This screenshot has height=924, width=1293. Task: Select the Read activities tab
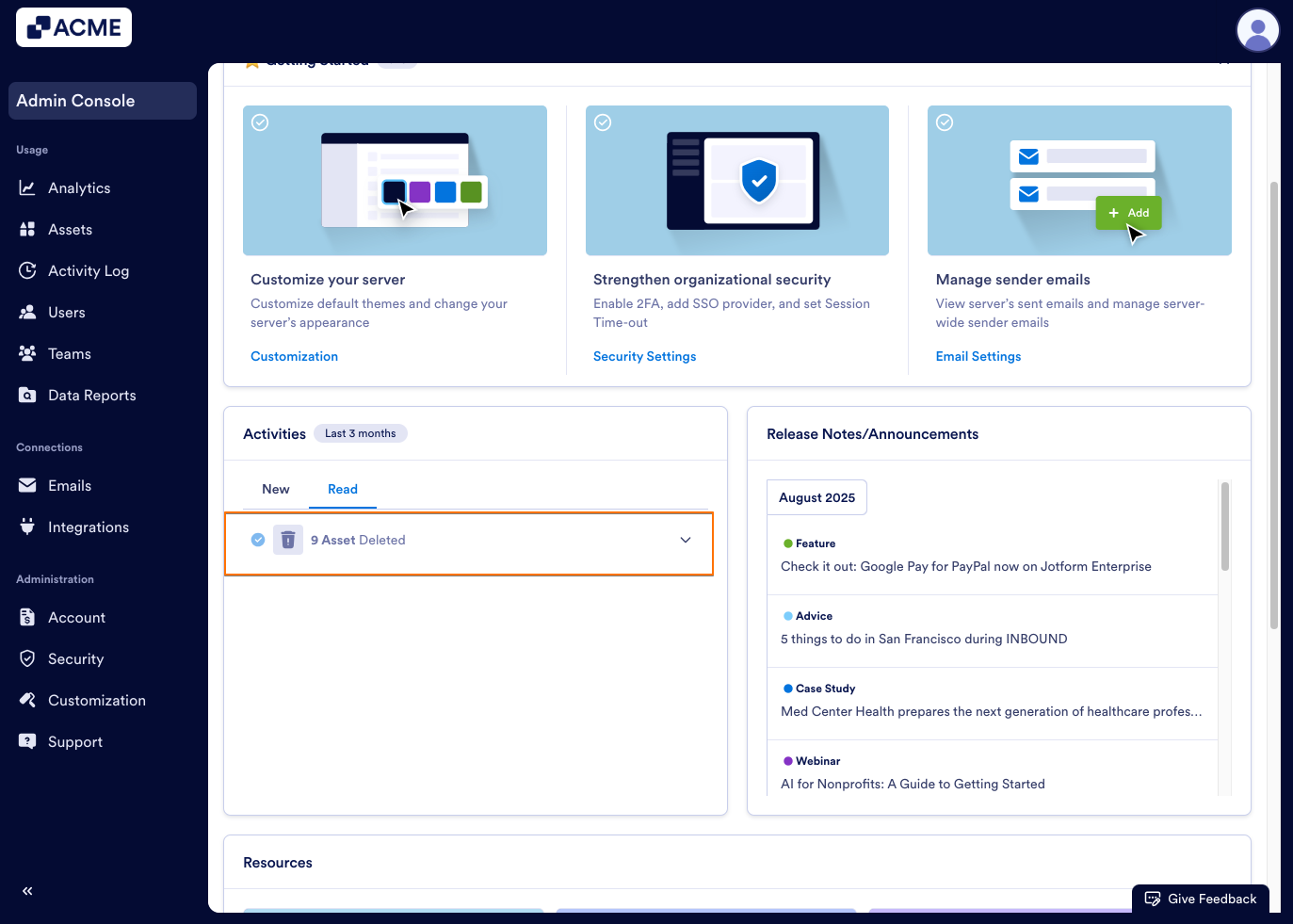tap(342, 488)
